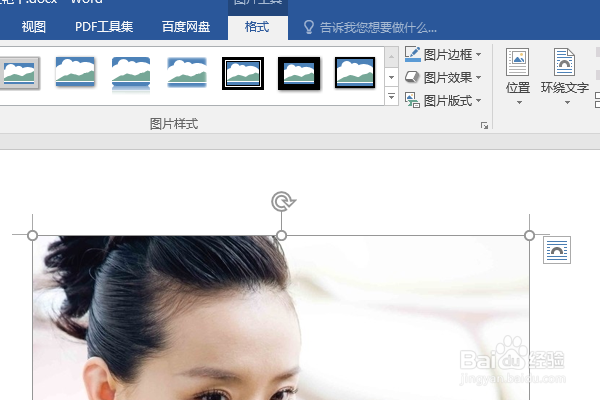Click the 位置 position icon
This screenshot has width=600, height=400.
[x=517, y=62]
